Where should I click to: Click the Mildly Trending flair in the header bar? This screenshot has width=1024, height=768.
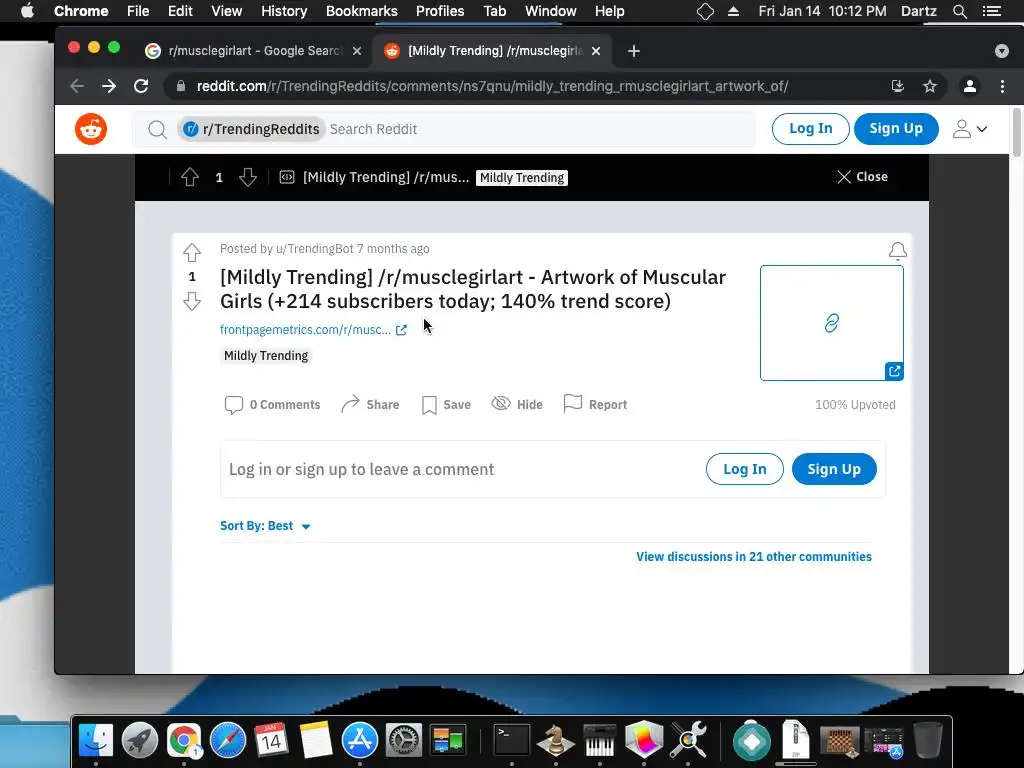(522, 178)
